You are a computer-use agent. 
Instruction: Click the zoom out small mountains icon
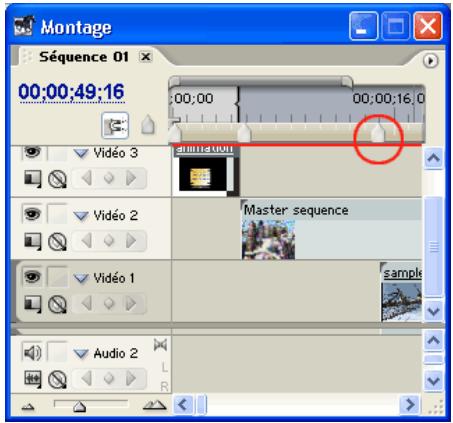pos(28,406)
